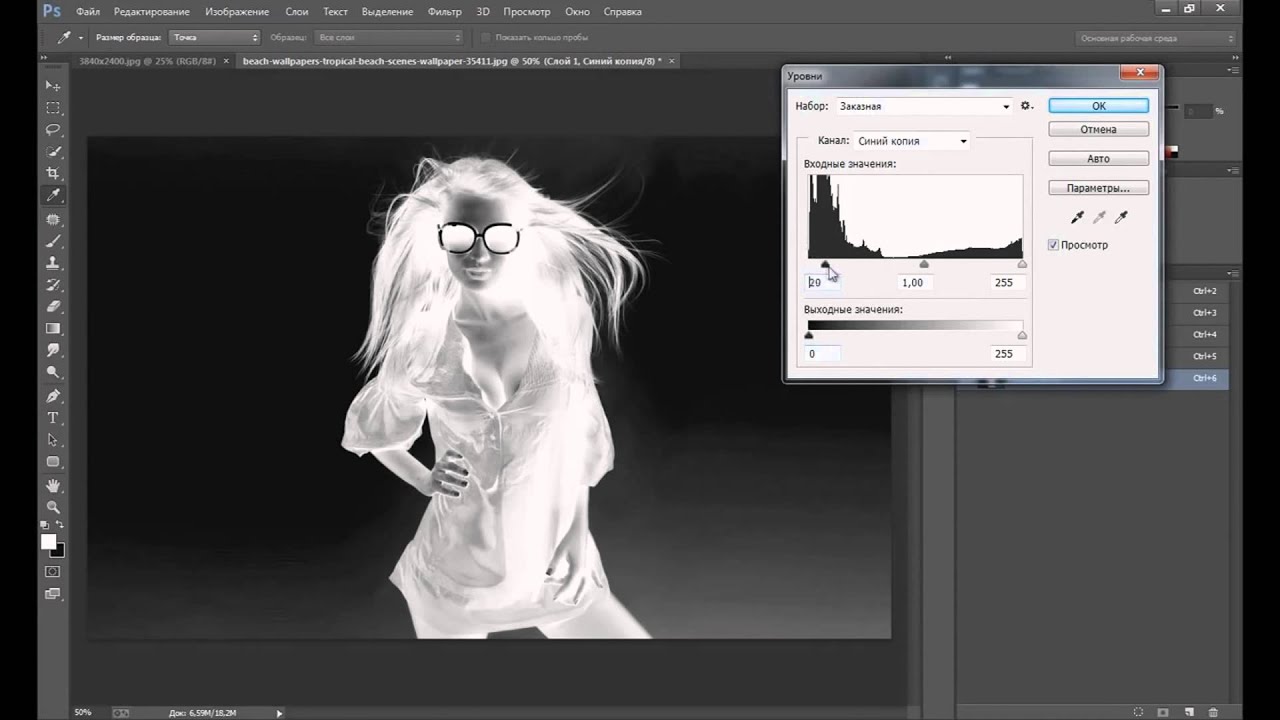The height and width of the screenshot is (720, 1280).
Task: Pick the black point eyedropper in Levels
Action: (1077, 217)
